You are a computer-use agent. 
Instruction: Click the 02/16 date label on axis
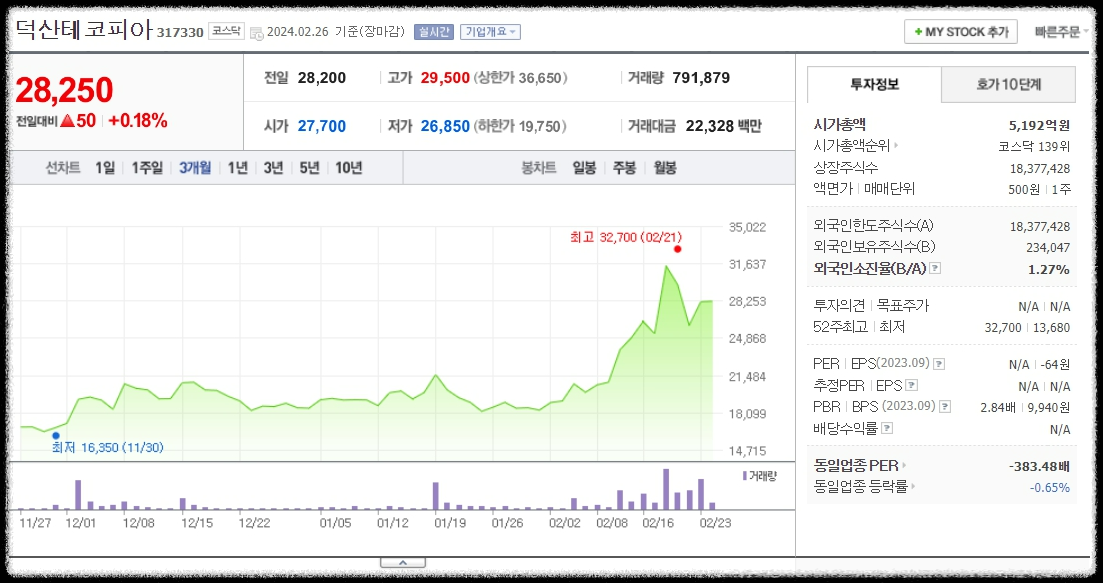[x=658, y=523]
